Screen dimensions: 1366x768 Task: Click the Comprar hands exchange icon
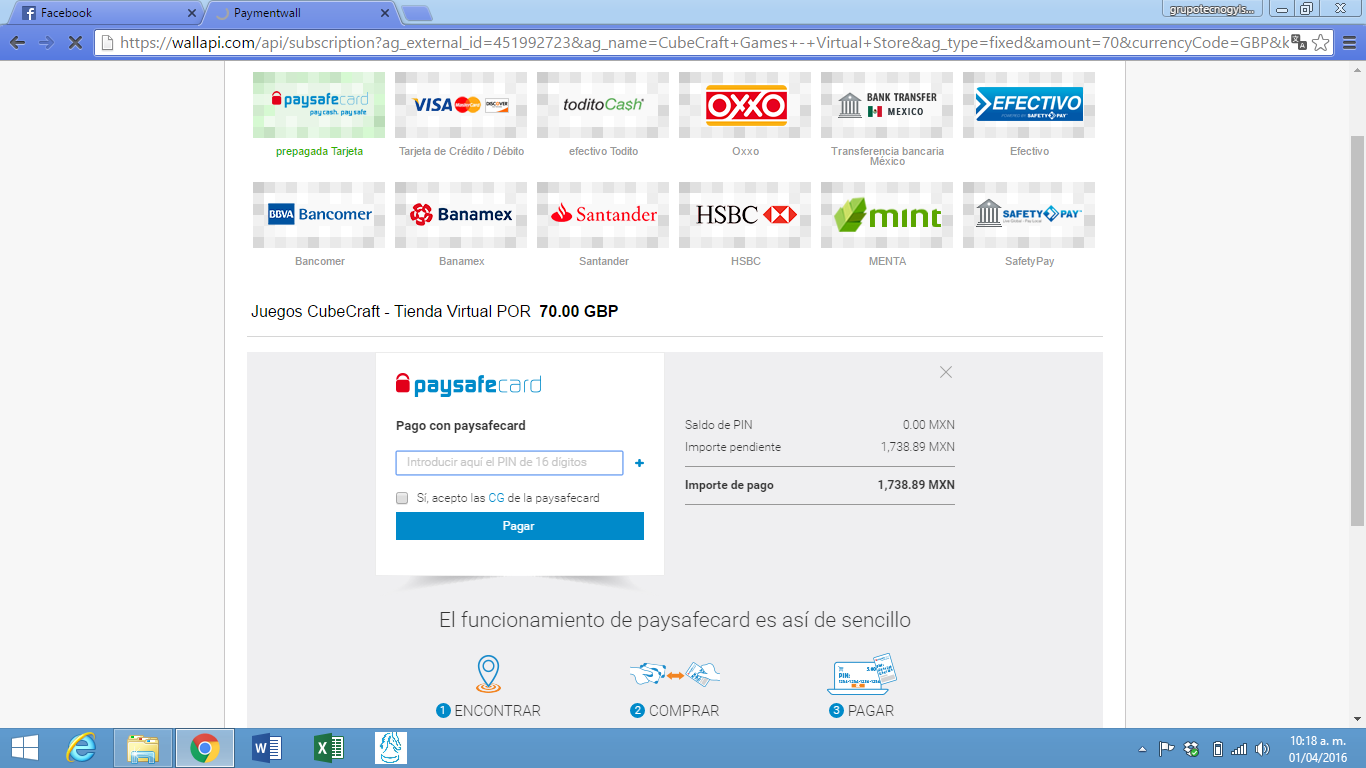tap(674, 675)
